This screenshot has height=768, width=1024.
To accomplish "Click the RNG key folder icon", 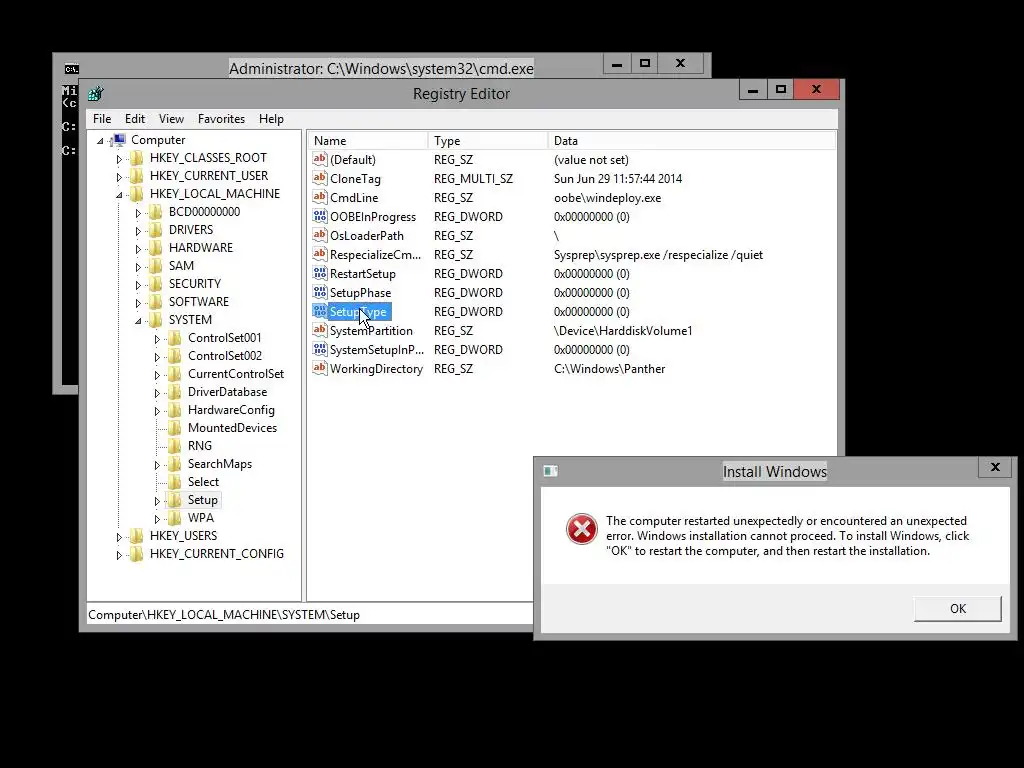I will (175, 445).
